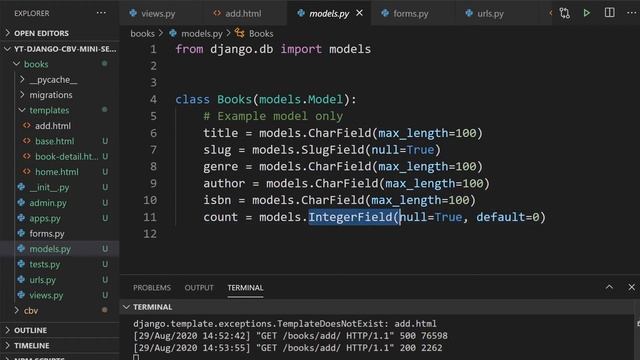Screen dimensions: 640x360
Task: Switch to the views.py tab
Action: click(x=158, y=13)
